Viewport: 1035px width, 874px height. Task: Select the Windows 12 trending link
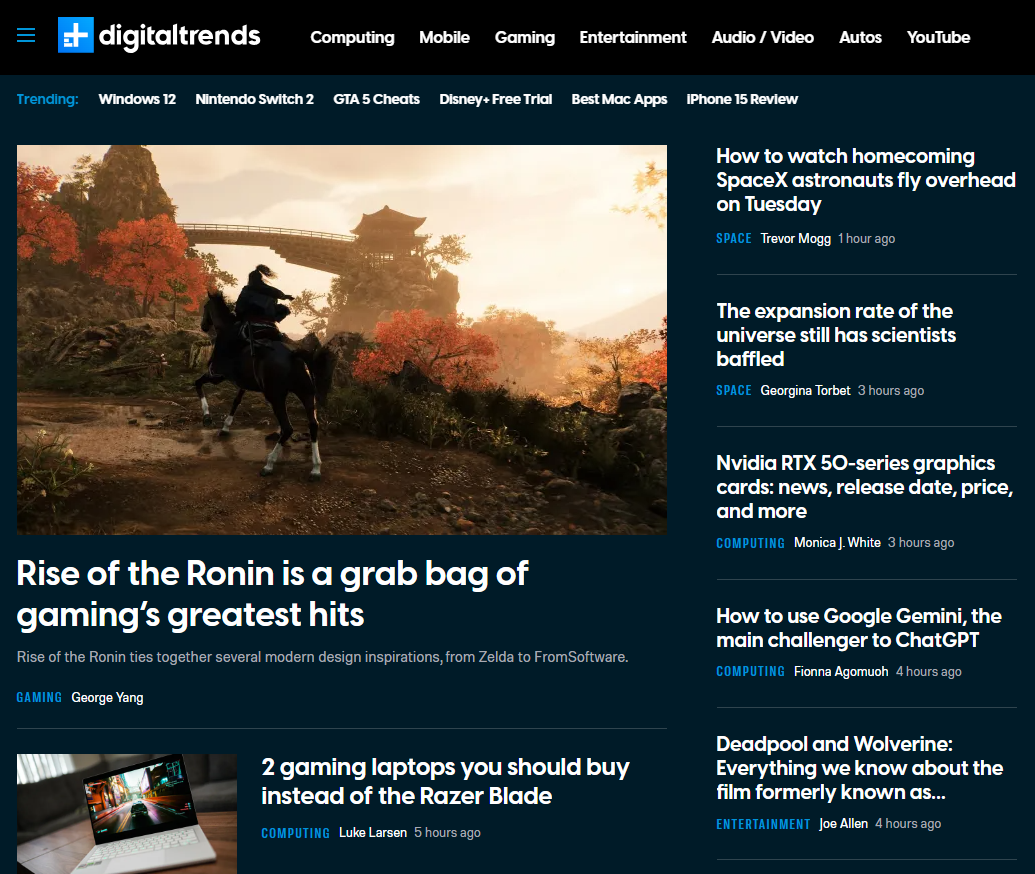point(137,99)
